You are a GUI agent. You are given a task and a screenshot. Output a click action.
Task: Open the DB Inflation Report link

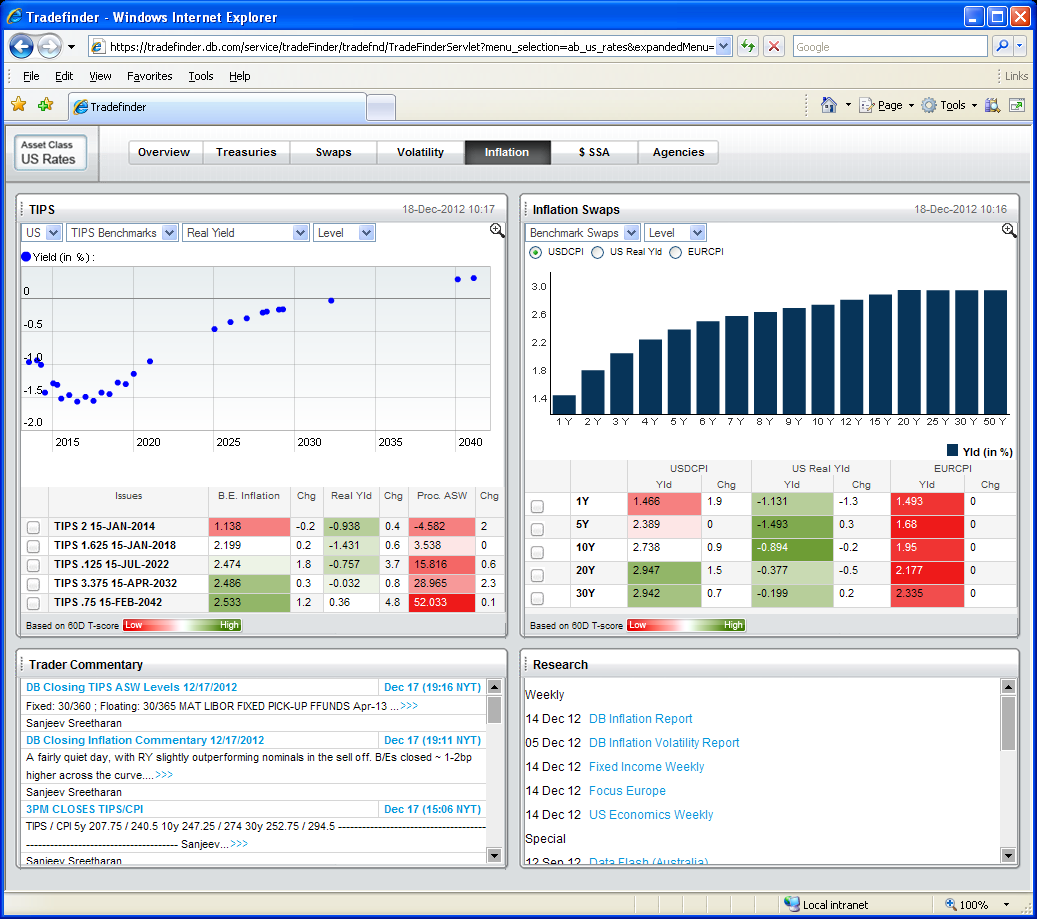[640, 719]
